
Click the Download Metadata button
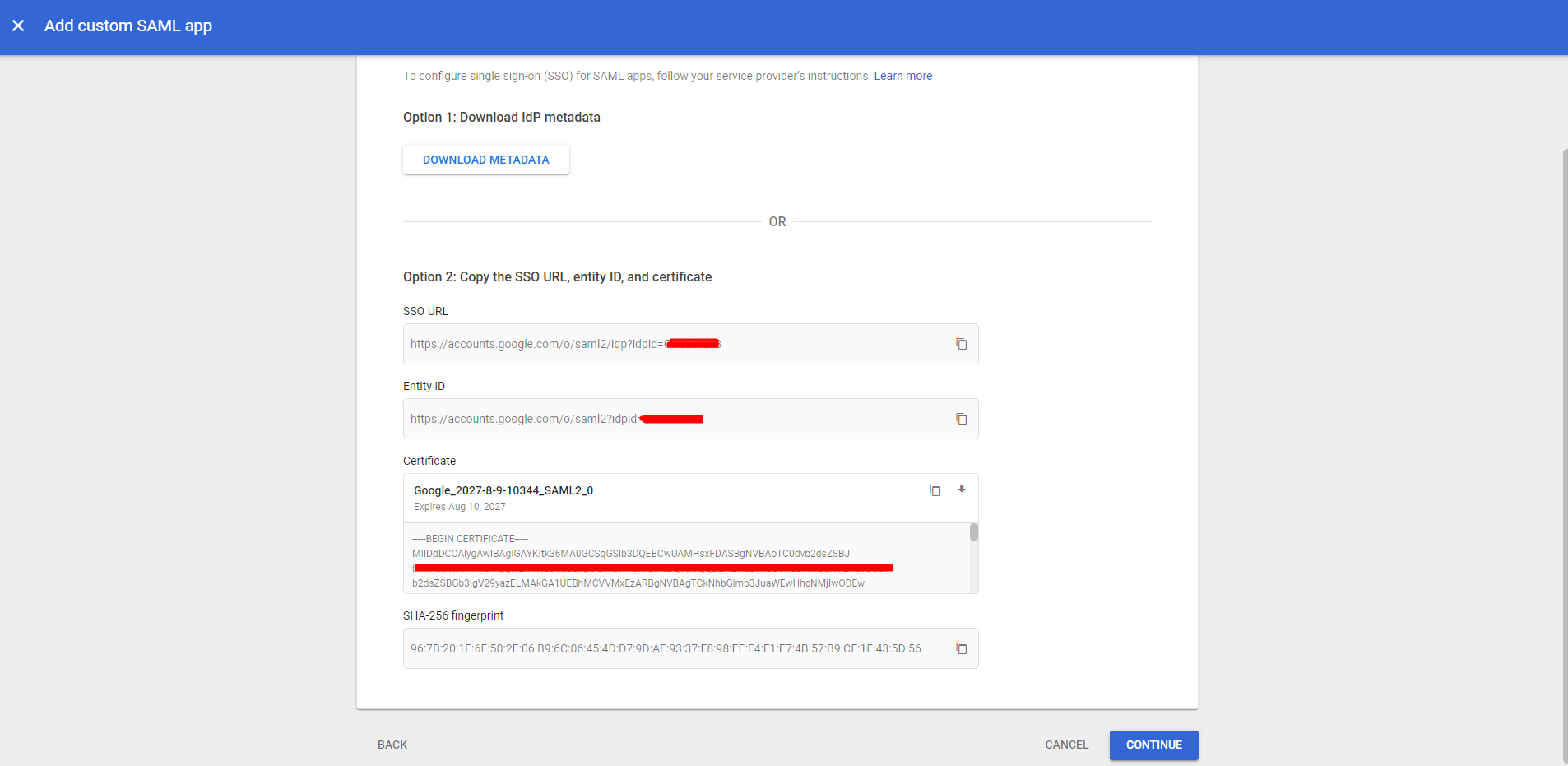coord(485,160)
